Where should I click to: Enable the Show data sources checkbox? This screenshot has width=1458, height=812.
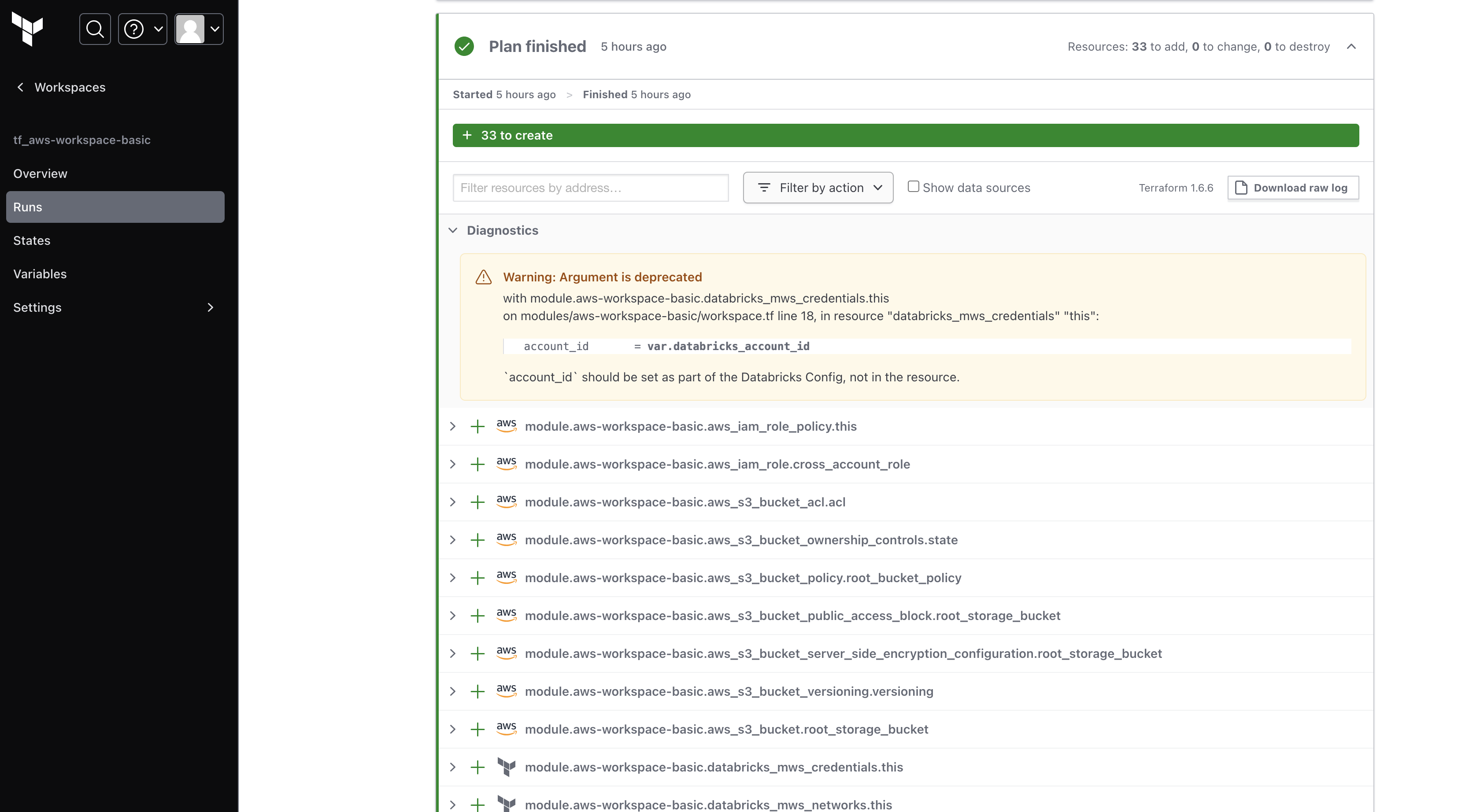pos(913,187)
